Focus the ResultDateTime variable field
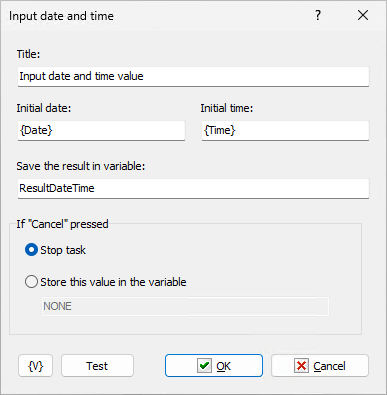The height and width of the screenshot is (395, 387). click(x=193, y=188)
